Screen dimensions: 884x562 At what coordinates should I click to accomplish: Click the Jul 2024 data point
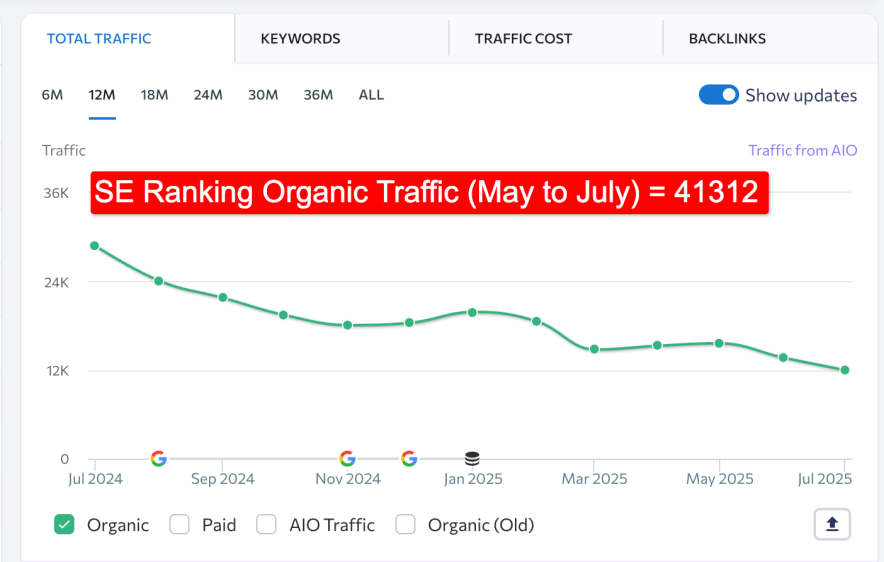[x=95, y=246]
